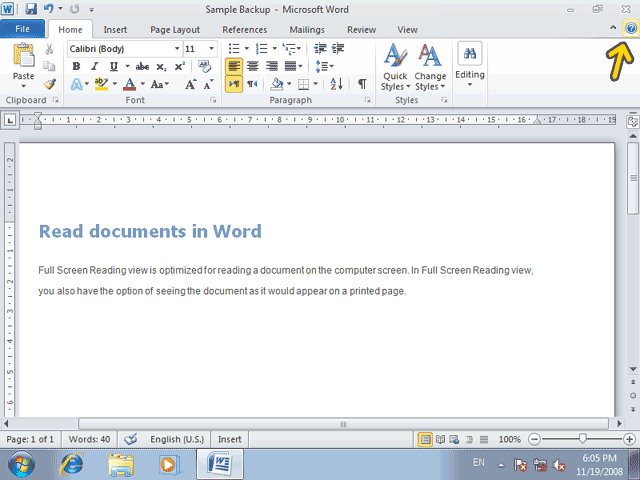Select the Format Painter brush
The height and width of the screenshot is (480, 640).
(x=49, y=84)
